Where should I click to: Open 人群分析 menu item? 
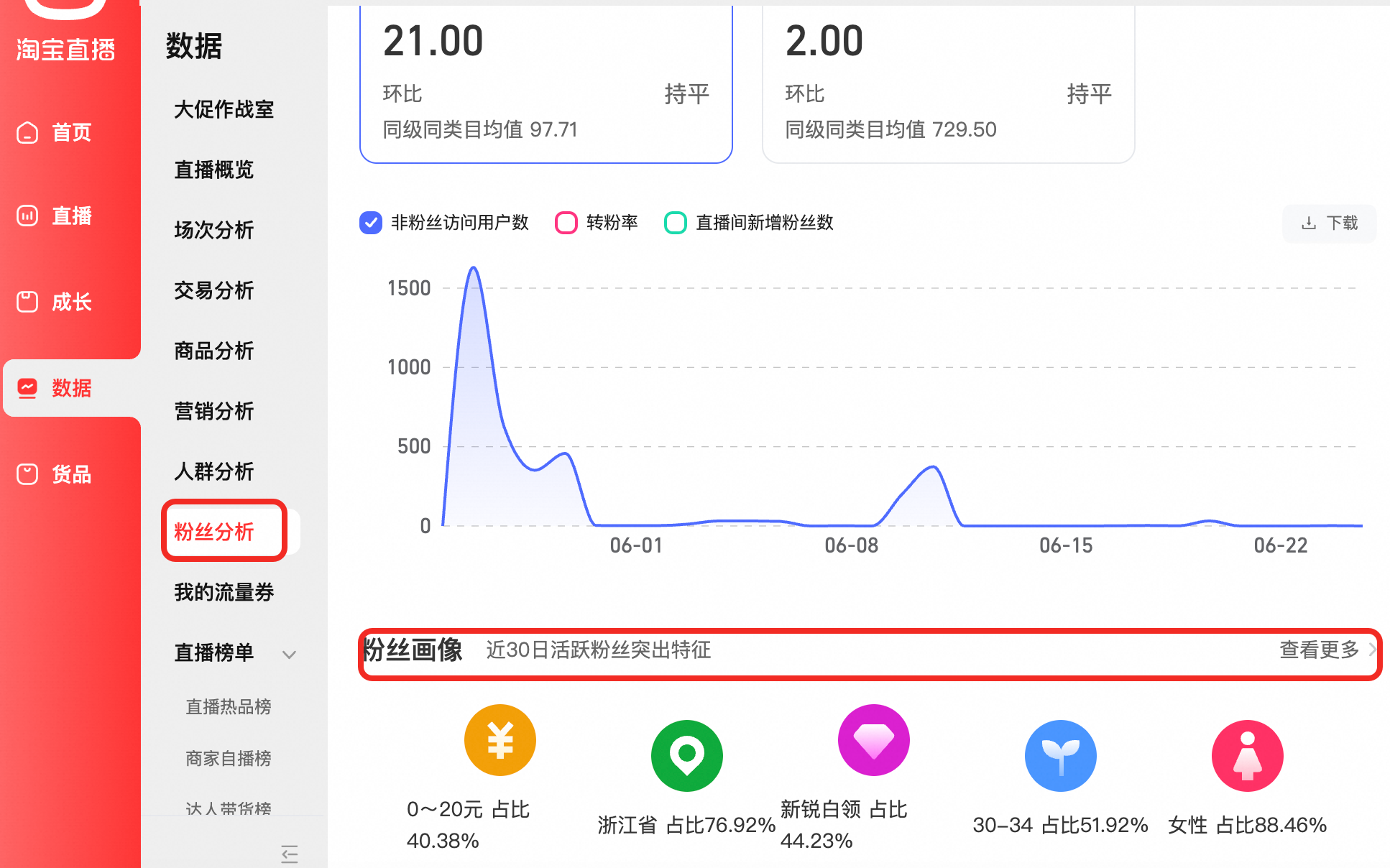214,471
